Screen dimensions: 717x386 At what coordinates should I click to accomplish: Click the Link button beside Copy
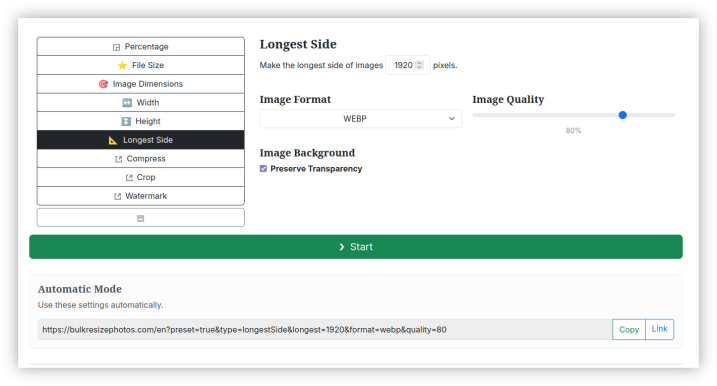tap(659, 329)
